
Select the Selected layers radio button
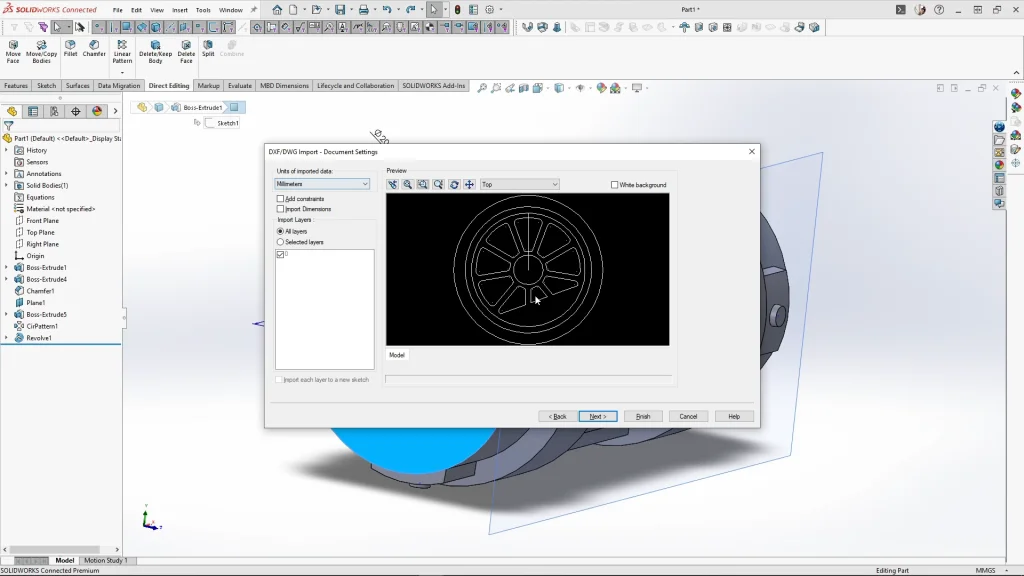coord(281,242)
